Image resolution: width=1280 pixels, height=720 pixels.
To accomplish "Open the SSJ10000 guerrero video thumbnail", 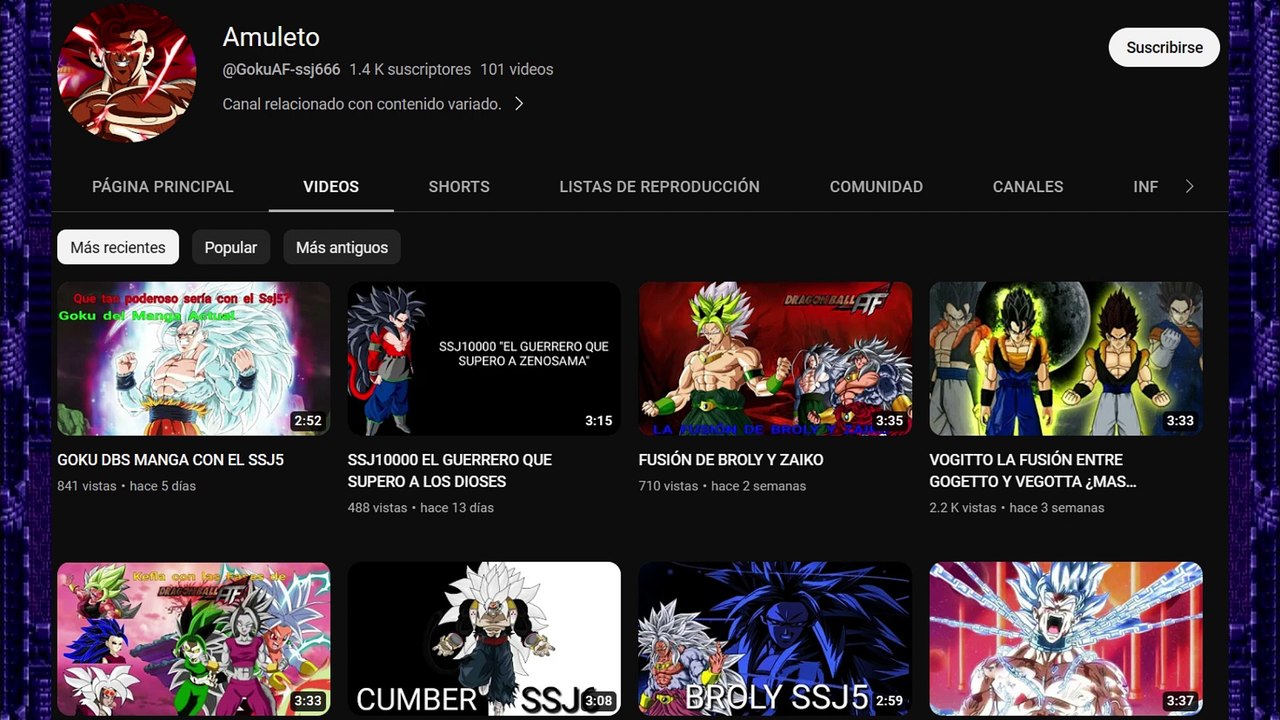I will coord(484,359).
